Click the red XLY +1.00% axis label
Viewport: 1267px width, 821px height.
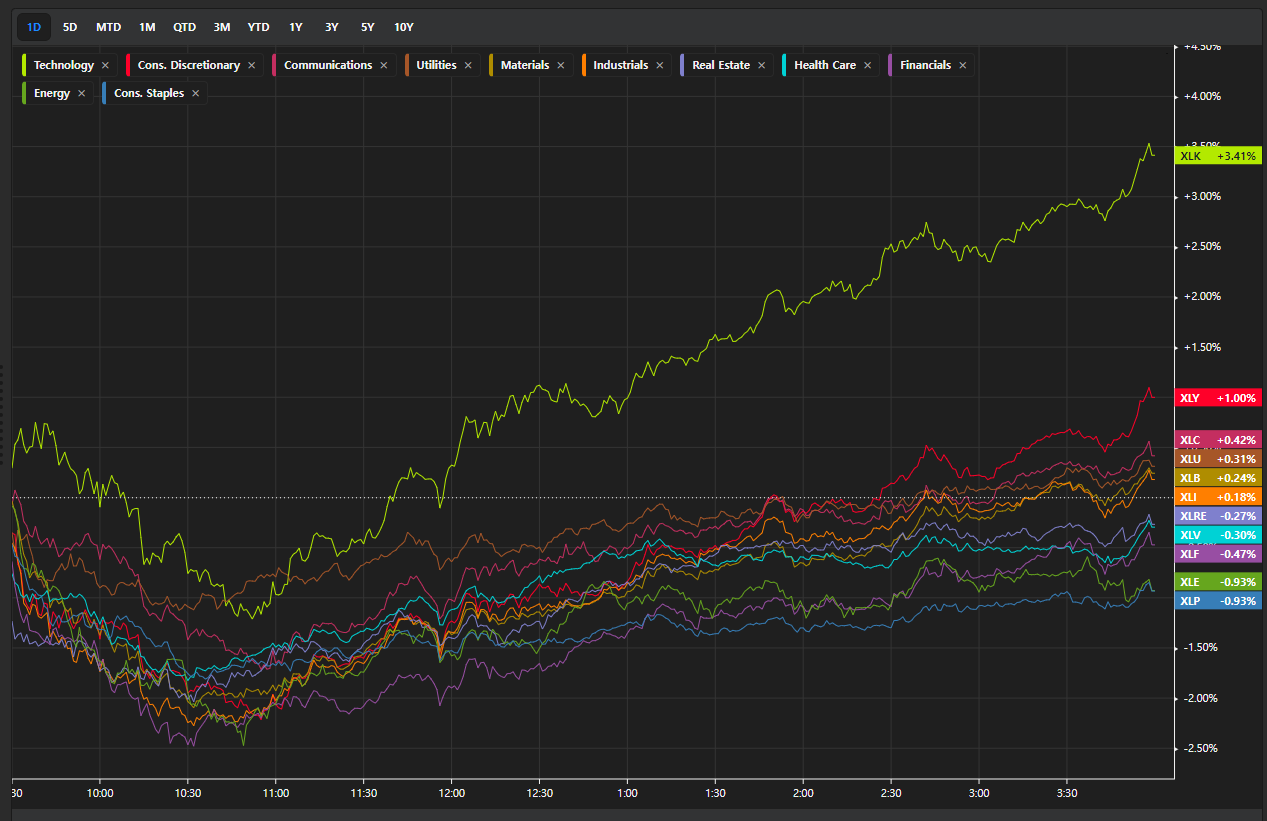1219,398
